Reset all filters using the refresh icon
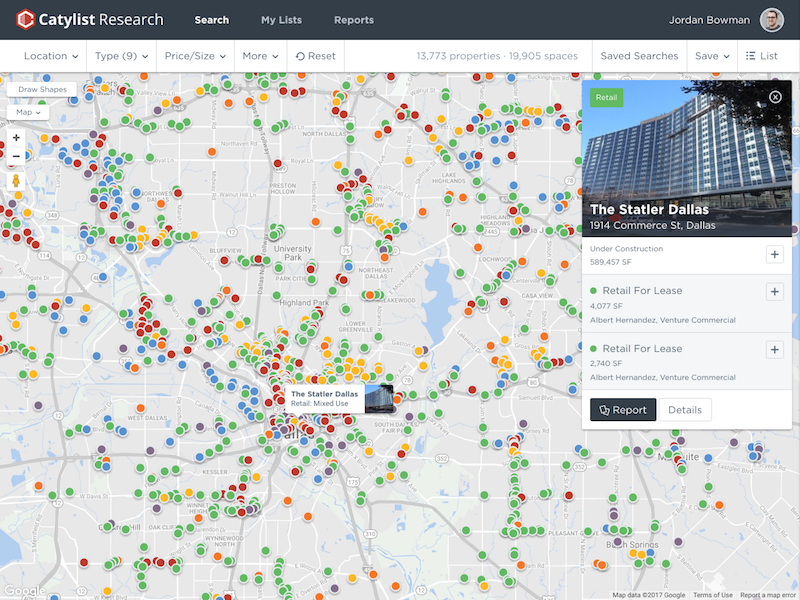Image resolution: width=800 pixels, height=600 pixels. tap(316, 56)
